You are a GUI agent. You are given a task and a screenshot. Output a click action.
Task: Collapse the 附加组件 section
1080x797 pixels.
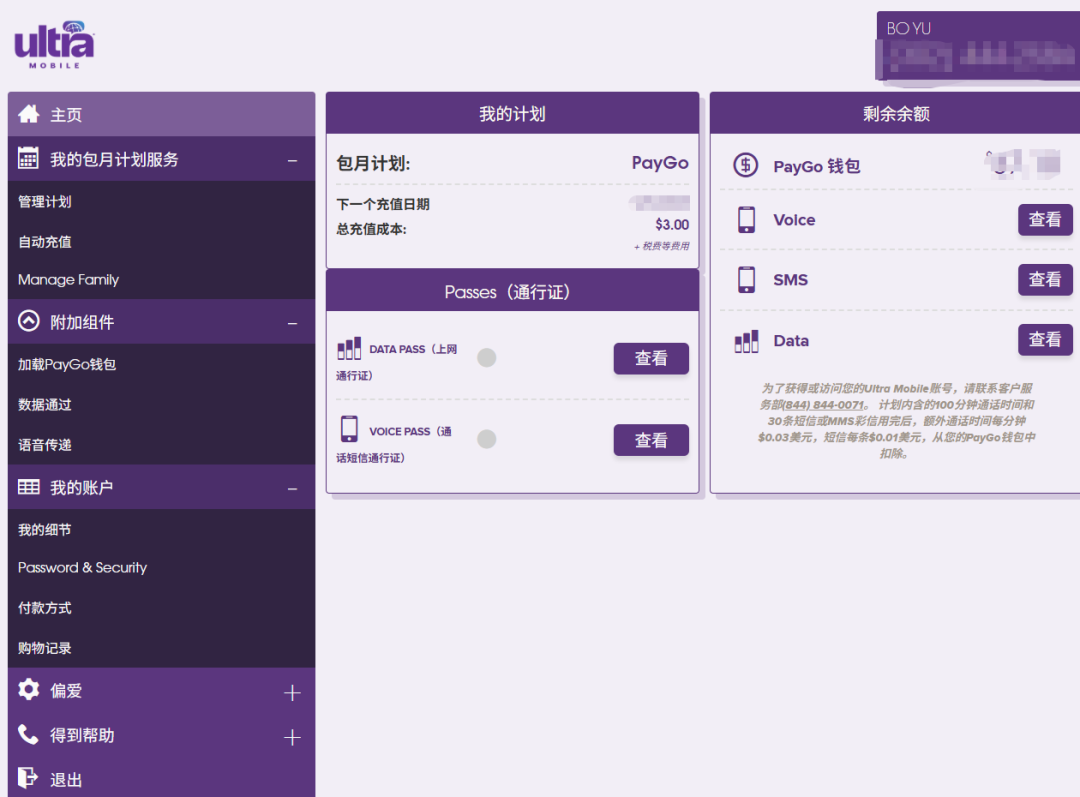coord(293,323)
